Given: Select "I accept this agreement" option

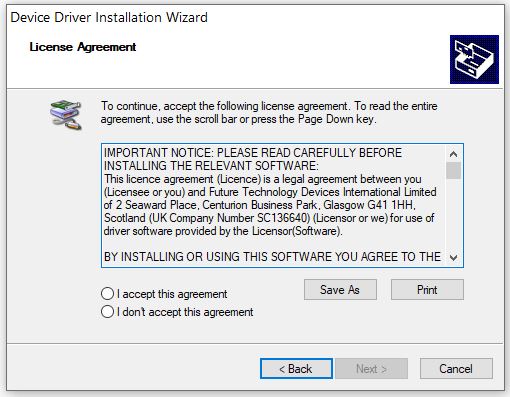Looking at the screenshot, I should [x=164, y=294].
